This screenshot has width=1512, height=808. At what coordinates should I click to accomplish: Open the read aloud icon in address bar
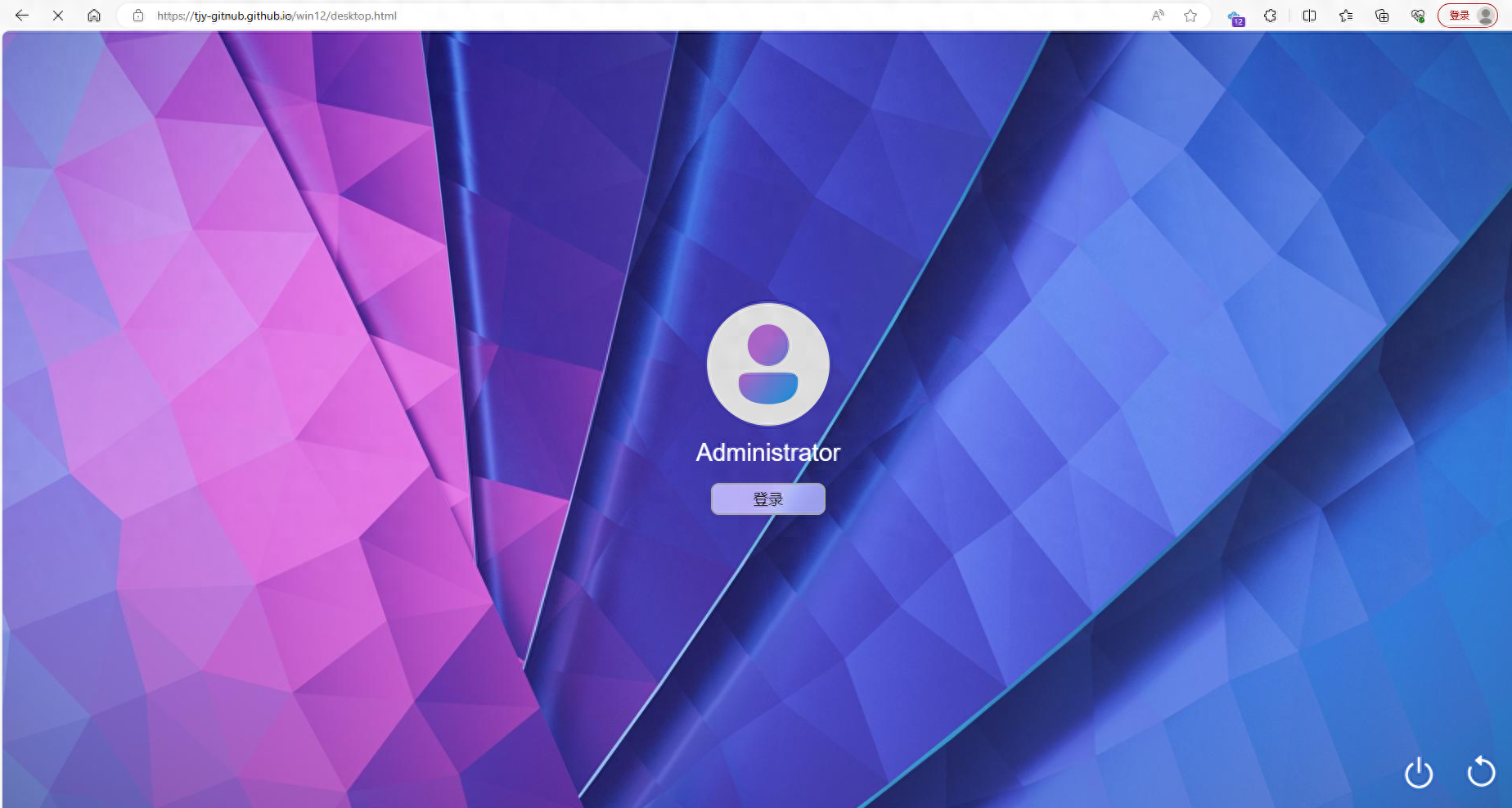tap(1158, 16)
